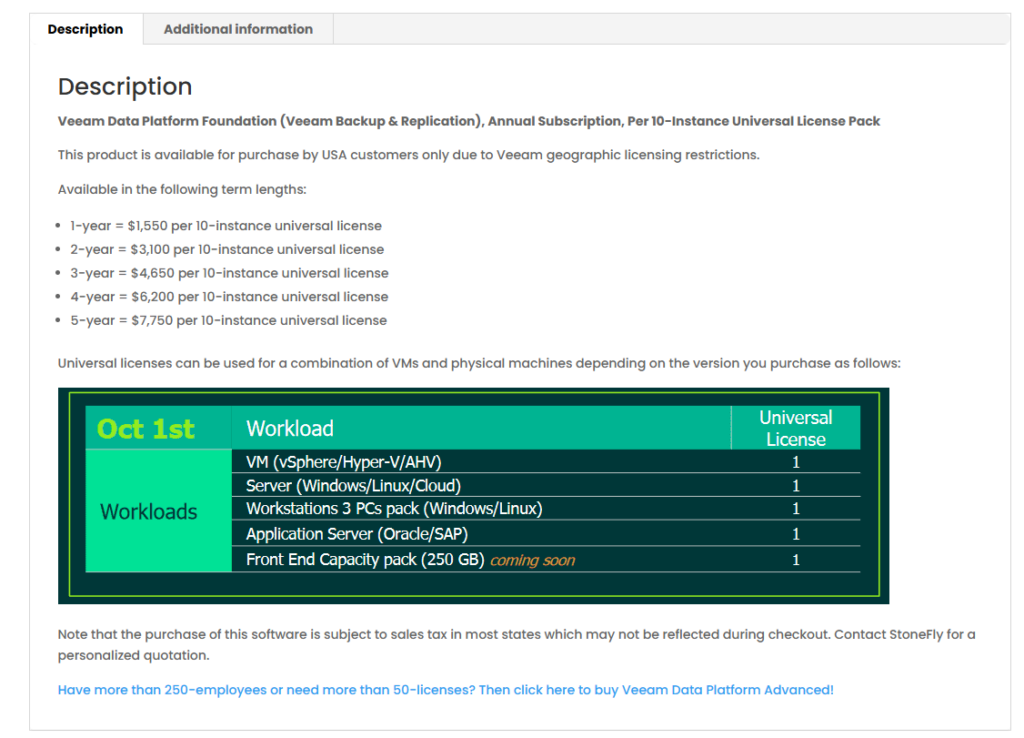The image size is (1024, 738).
Task: Click the Description heading
Action: coord(125,87)
